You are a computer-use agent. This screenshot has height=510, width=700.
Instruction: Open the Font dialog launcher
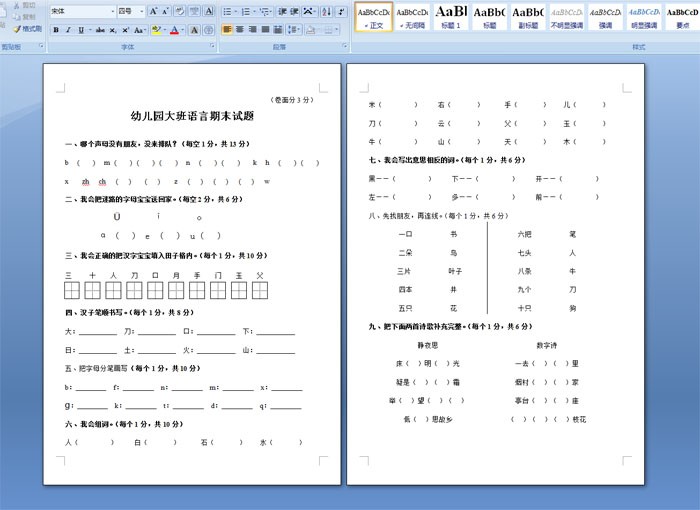tap(212, 46)
